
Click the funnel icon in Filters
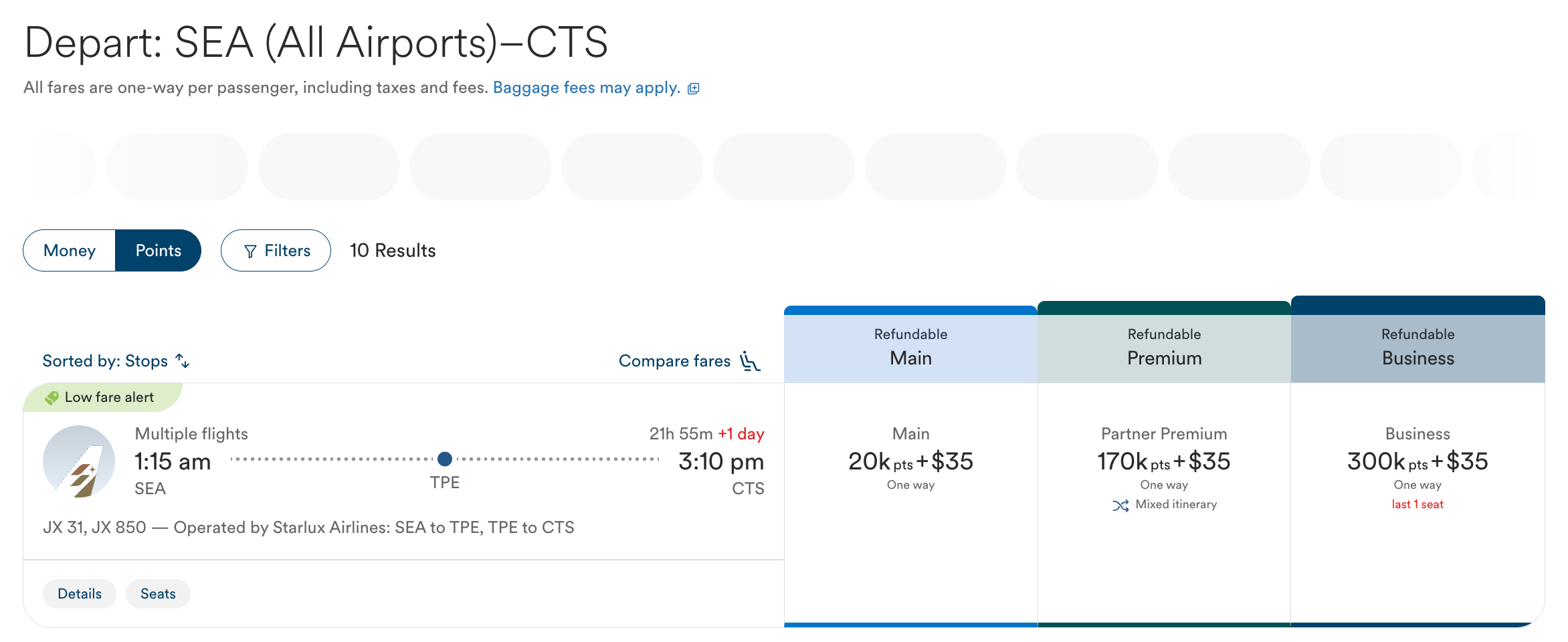(250, 251)
